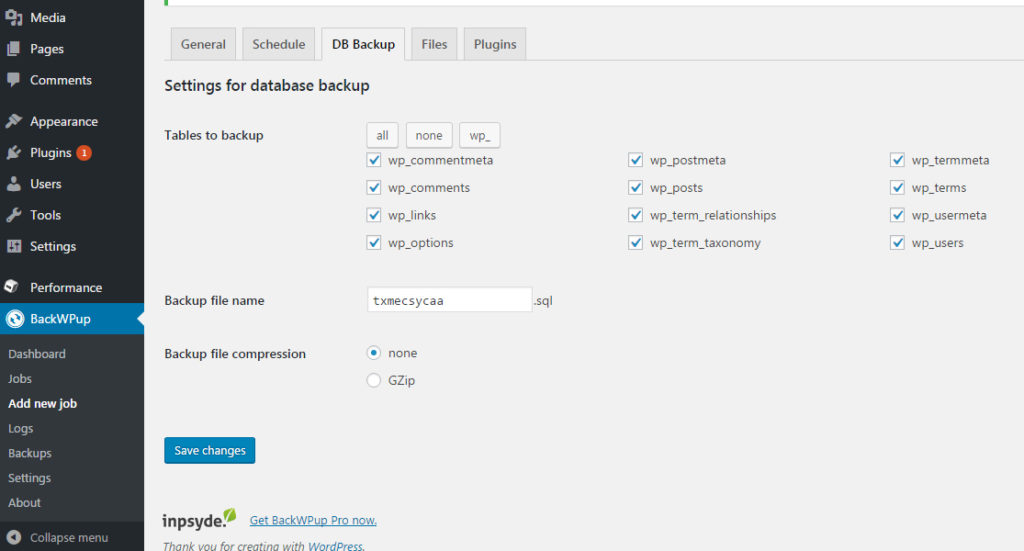Viewport: 1024px width, 551px height.
Task: Open the Logs submenu item
Action: click(20, 428)
